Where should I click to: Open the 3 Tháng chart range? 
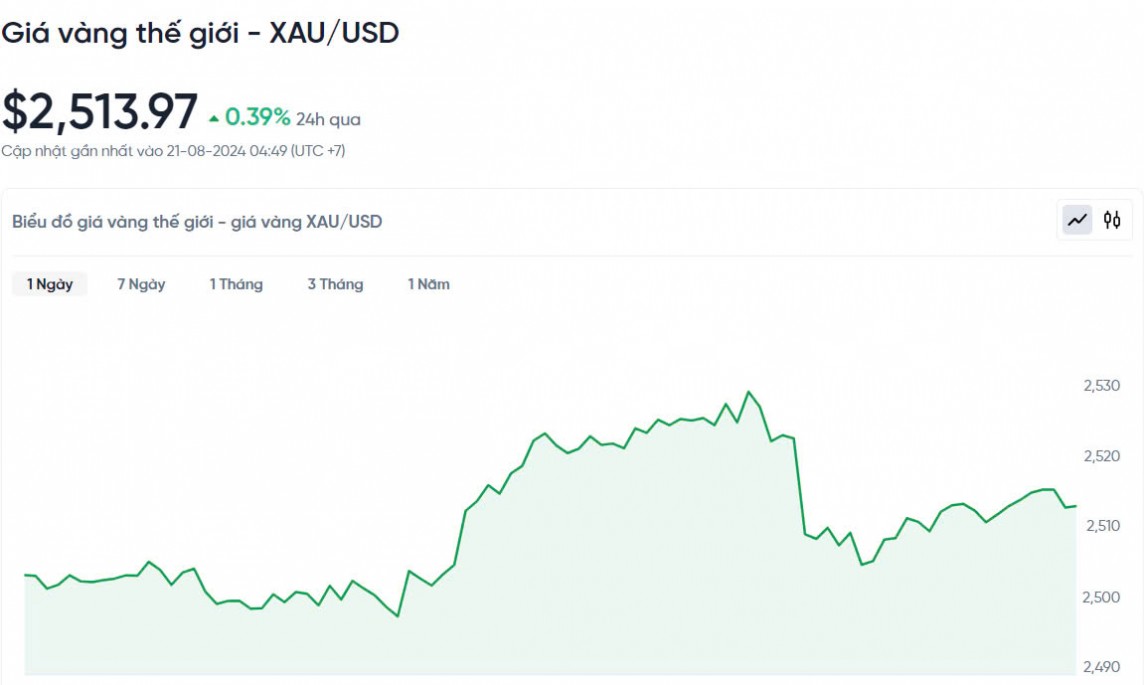335,284
